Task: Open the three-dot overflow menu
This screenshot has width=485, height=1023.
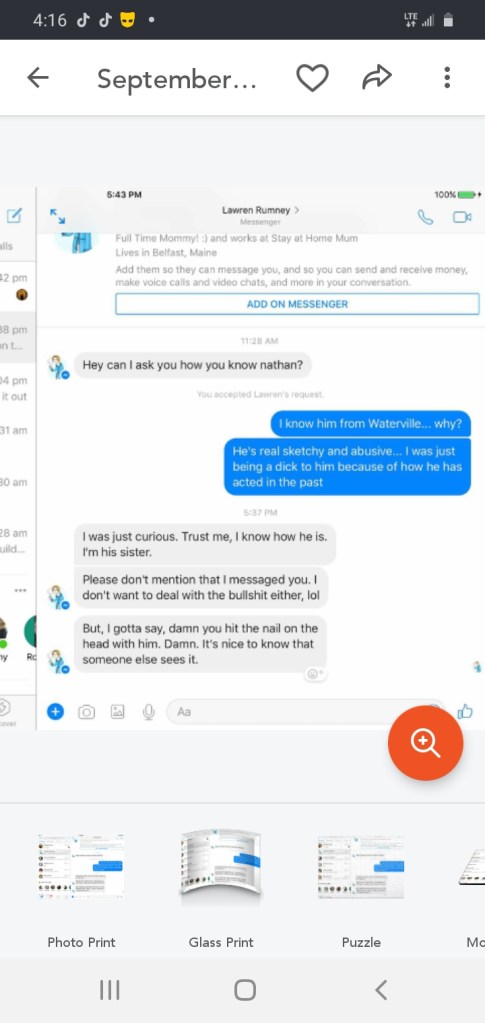Action: [x=447, y=78]
